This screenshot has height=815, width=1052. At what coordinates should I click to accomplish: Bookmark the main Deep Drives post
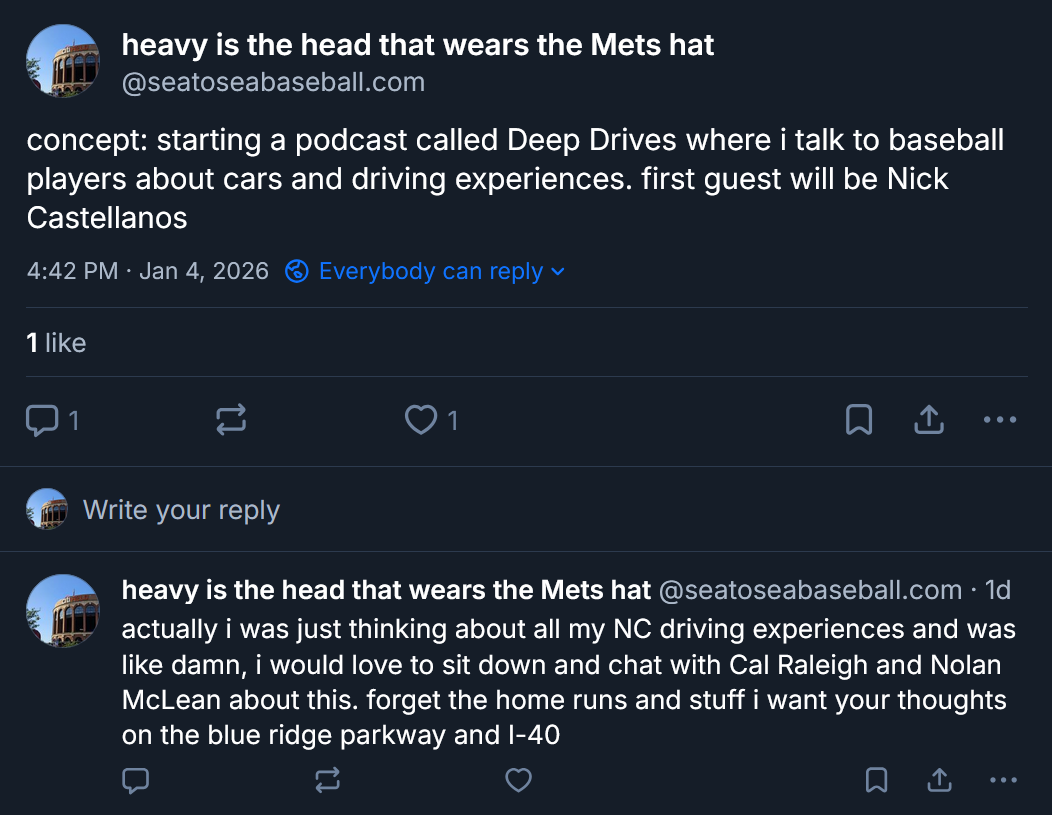(859, 421)
